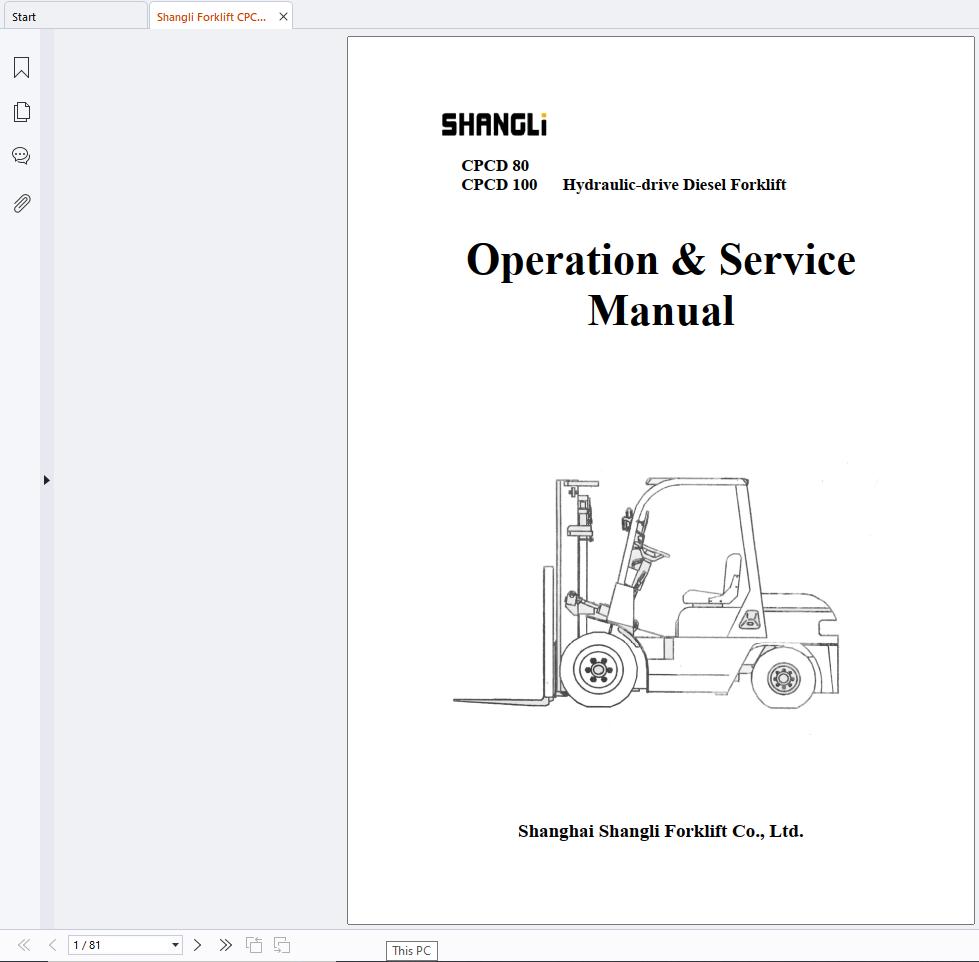Click the next view icon
Screen dimensions: 979x962
(x=282, y=945)
